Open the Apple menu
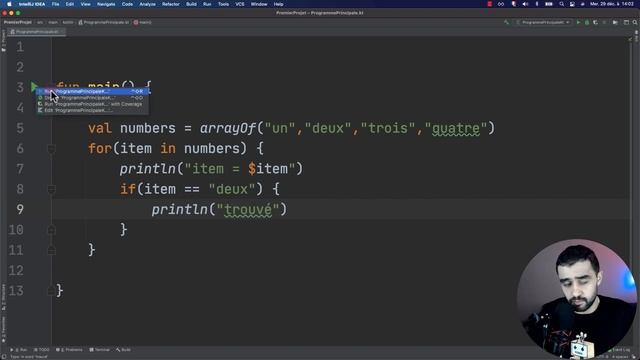Screen dimensions: 640x360 pos(9,4)
